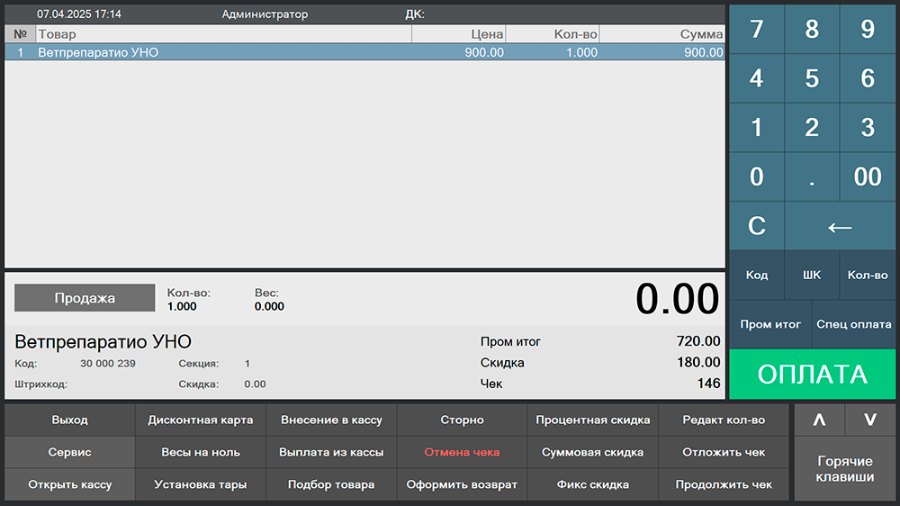Click Внесение в кассу
Screen dimensions: 900x506
click(331, 420)
